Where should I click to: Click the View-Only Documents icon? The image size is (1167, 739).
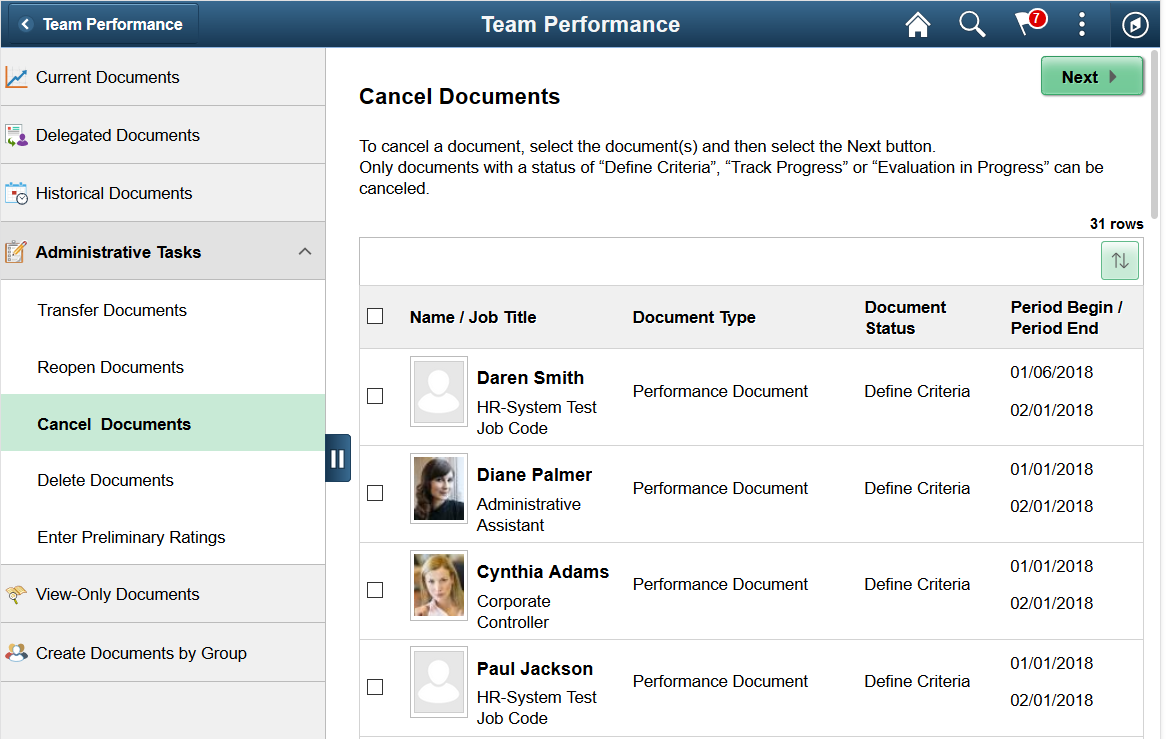pos(16,595)
